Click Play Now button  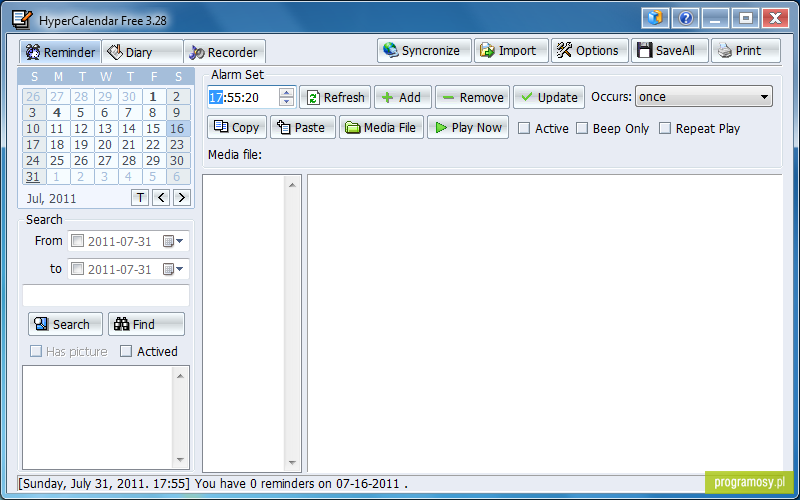468,127
